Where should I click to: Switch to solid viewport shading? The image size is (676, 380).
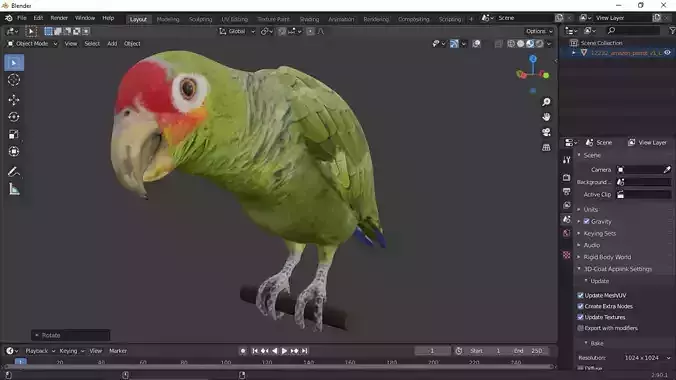(x=520, y=44)
